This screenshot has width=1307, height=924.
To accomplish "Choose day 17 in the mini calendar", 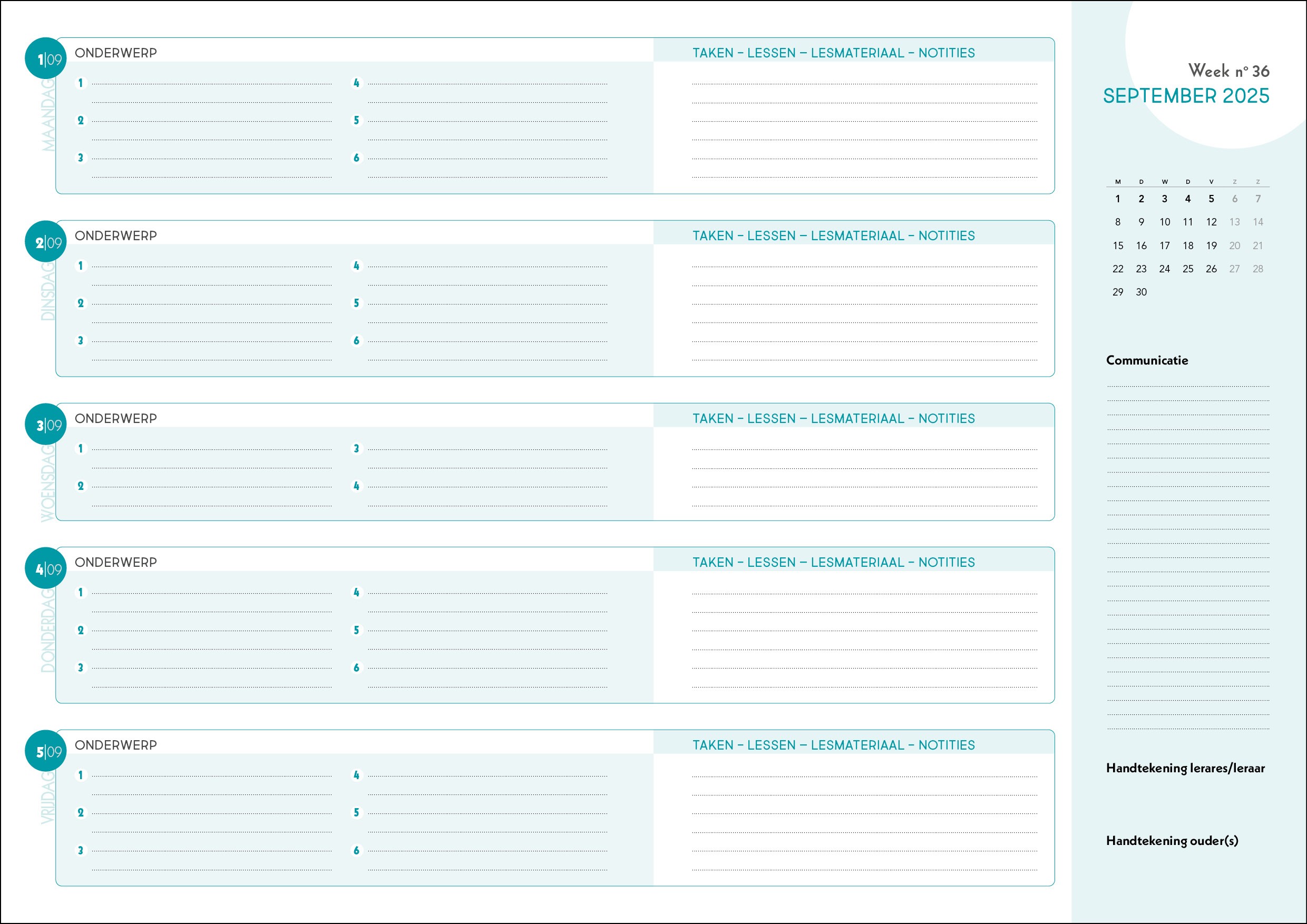I will [x=1165, y=246].
